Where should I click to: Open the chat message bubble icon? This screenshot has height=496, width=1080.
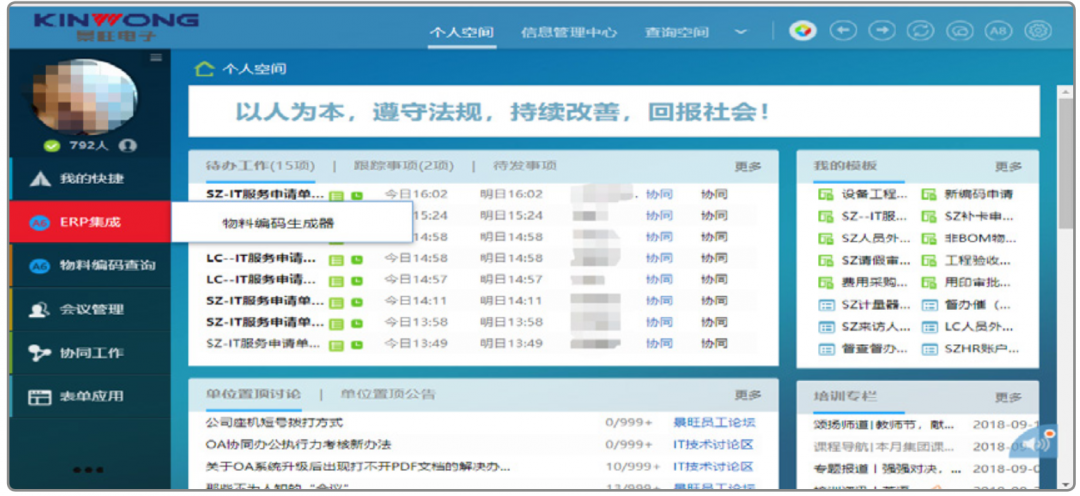[960, 31]
